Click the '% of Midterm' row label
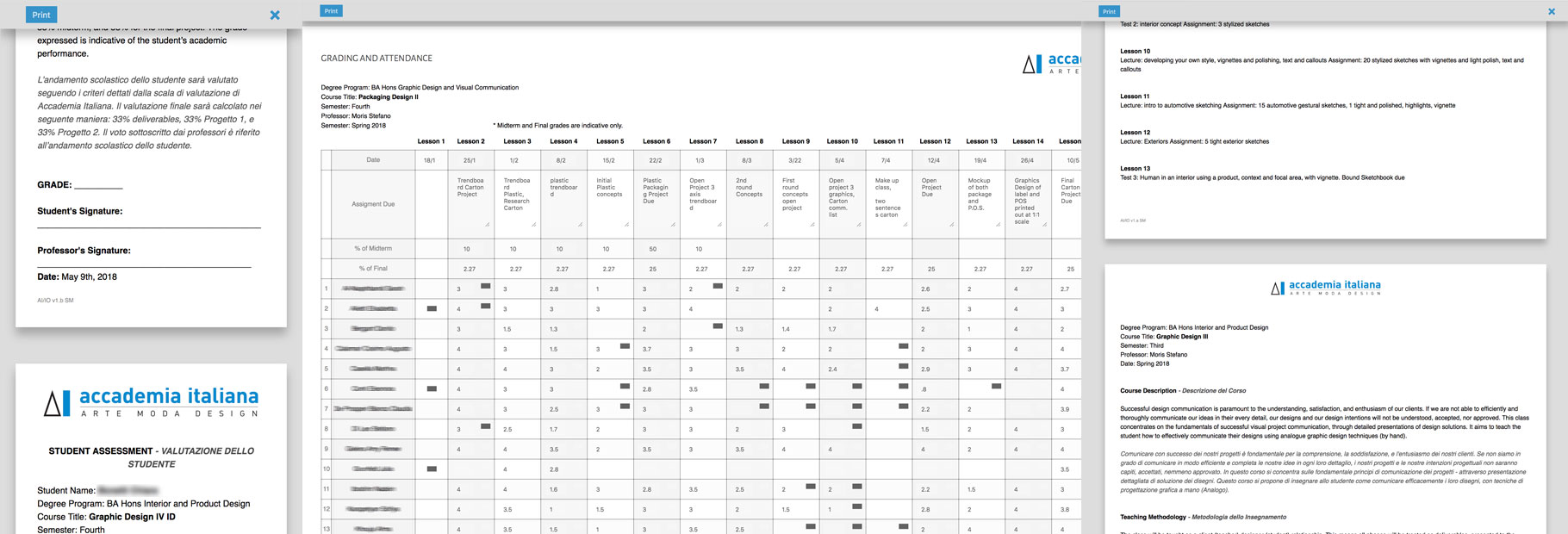This screenshot has height=534, width=1568. point(373,248)
